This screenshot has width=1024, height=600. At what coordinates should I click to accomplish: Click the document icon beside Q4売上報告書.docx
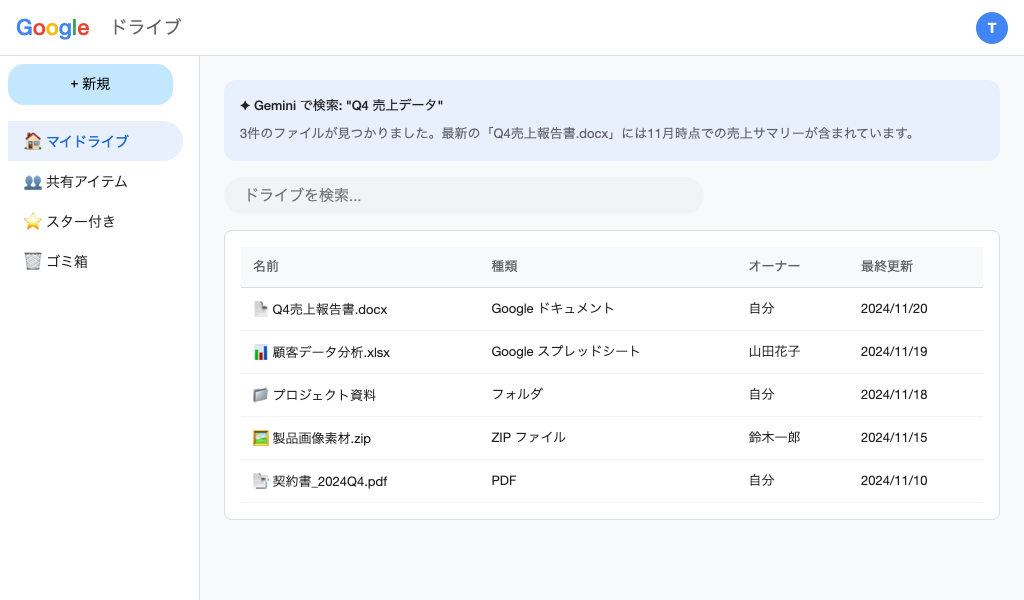260,308
